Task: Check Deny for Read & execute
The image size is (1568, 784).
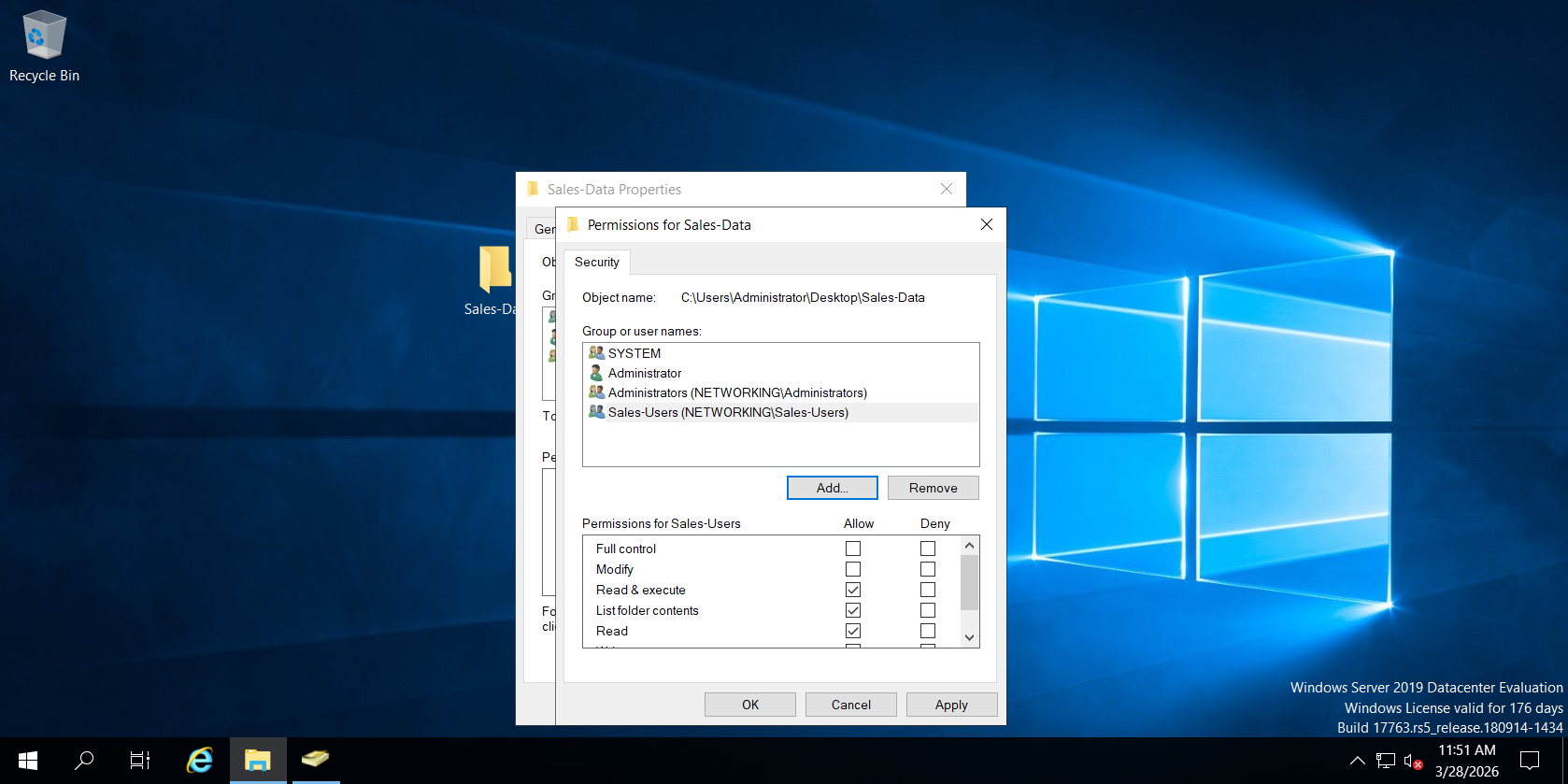Action: coord(928,590)
